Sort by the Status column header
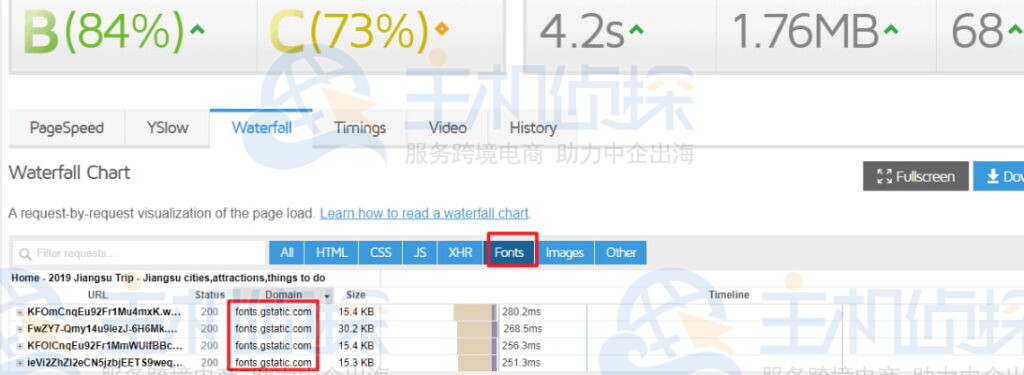The width and height of the screenshot is (1024, 375). [x=210, y=295]
